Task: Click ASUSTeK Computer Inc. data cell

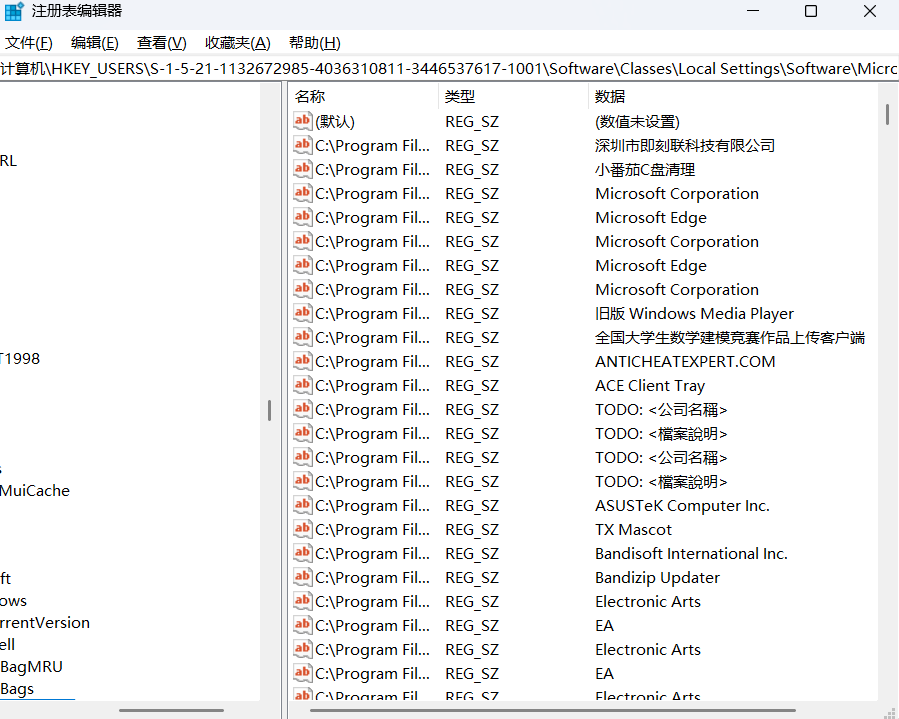Action: [x=682, y=506]
